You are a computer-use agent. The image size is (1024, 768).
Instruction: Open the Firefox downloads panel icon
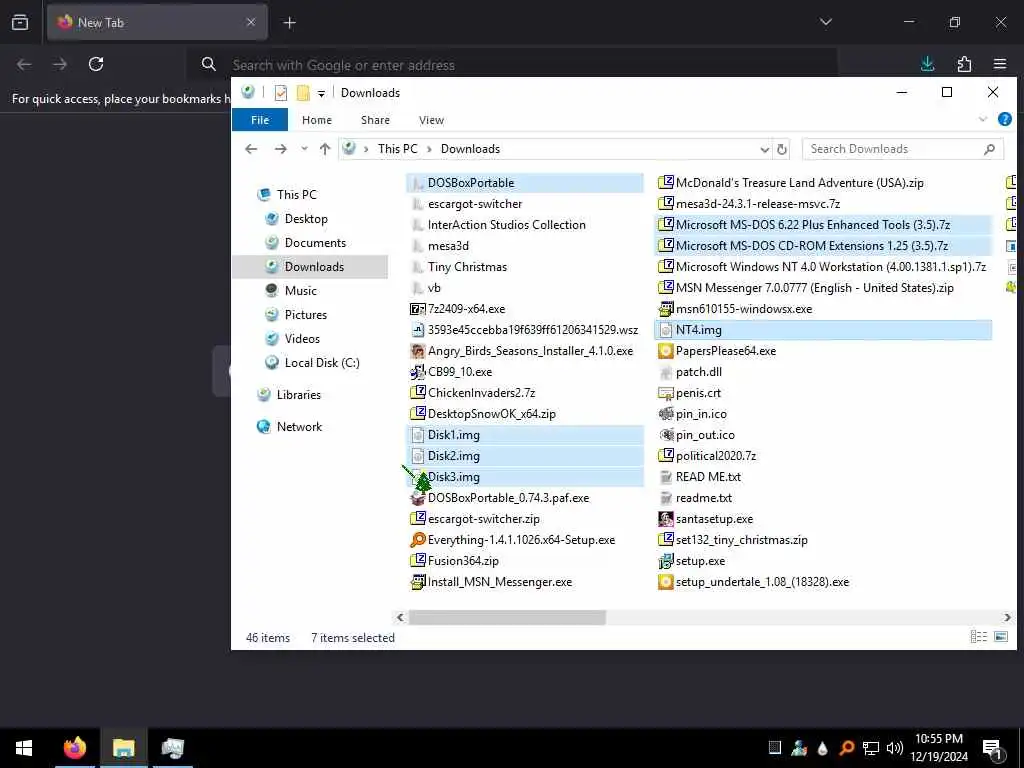[x=927, y=64]
